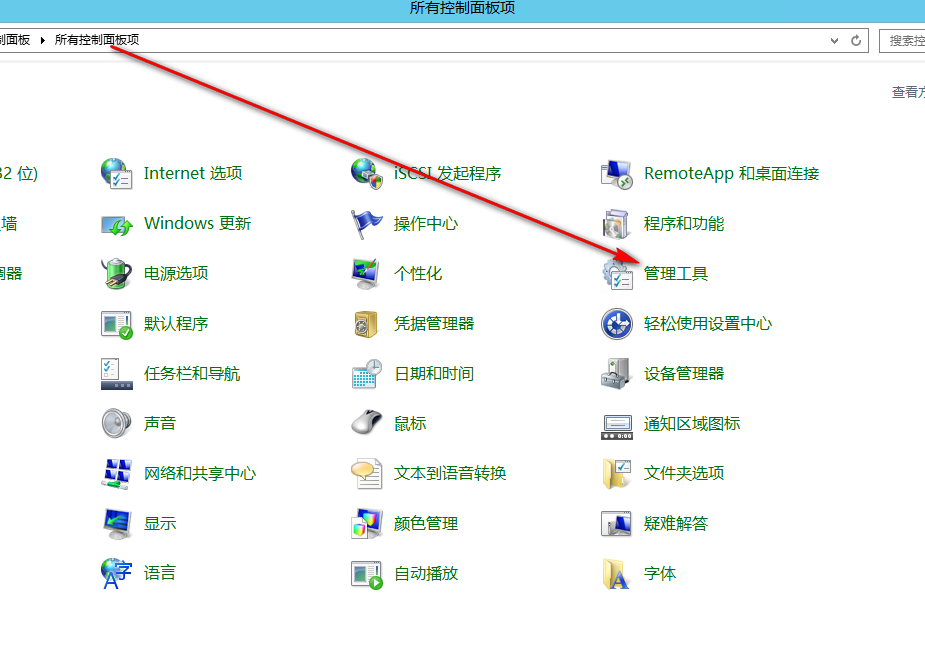This screenshot has height=660, width=925.
Task: Click the 轻松使用设置中心 link
Action: click(707, 324)
